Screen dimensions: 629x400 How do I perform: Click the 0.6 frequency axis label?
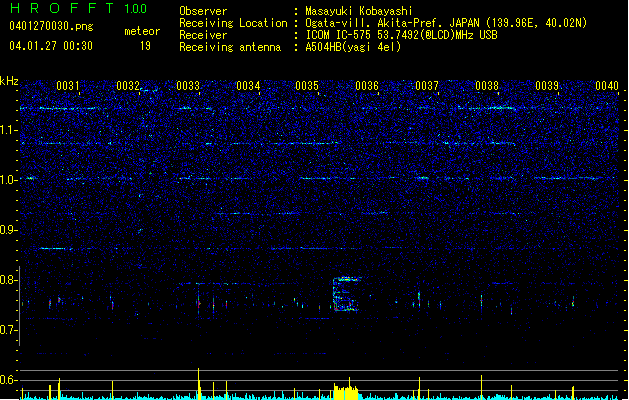coord(8,380)
